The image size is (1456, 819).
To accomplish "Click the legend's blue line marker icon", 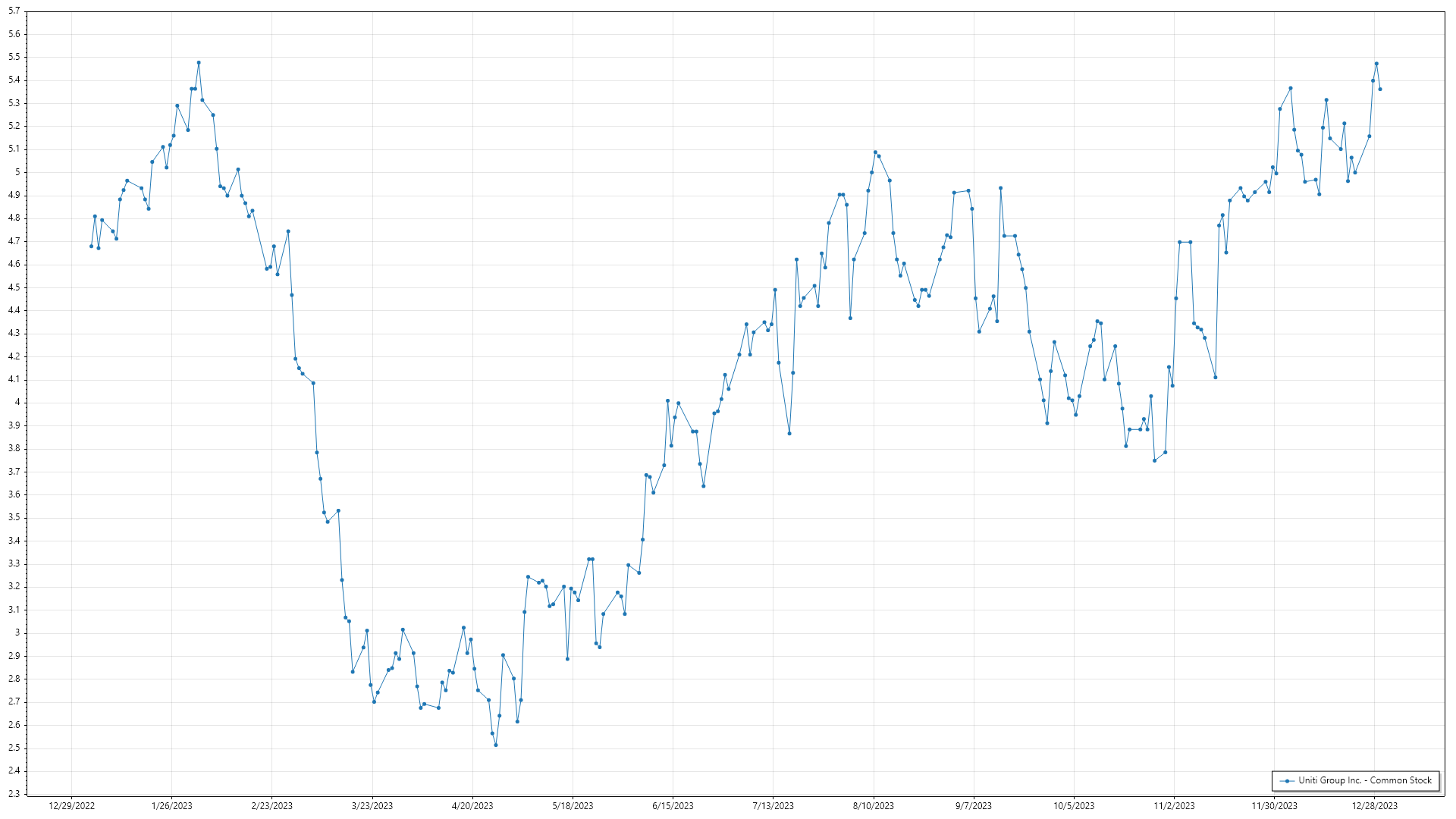I will tap(1287, 780).
